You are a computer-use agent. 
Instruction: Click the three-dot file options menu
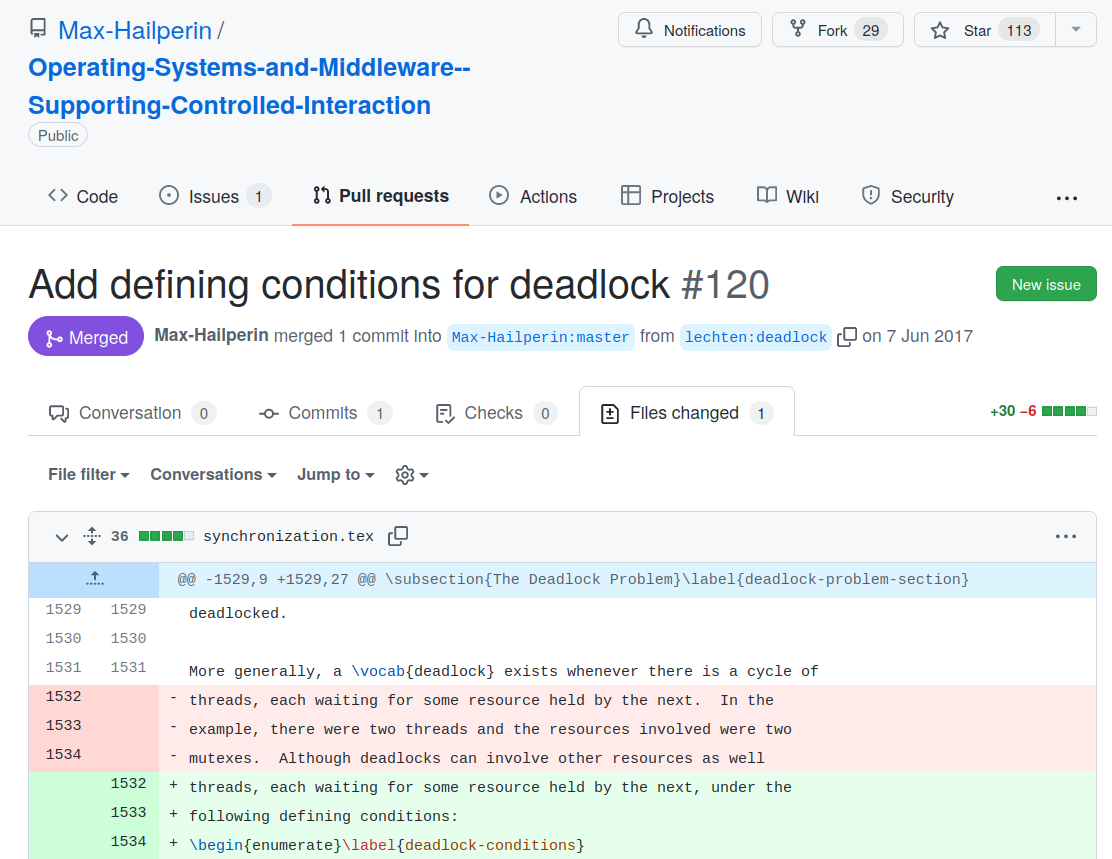[x=1066, y=536]
